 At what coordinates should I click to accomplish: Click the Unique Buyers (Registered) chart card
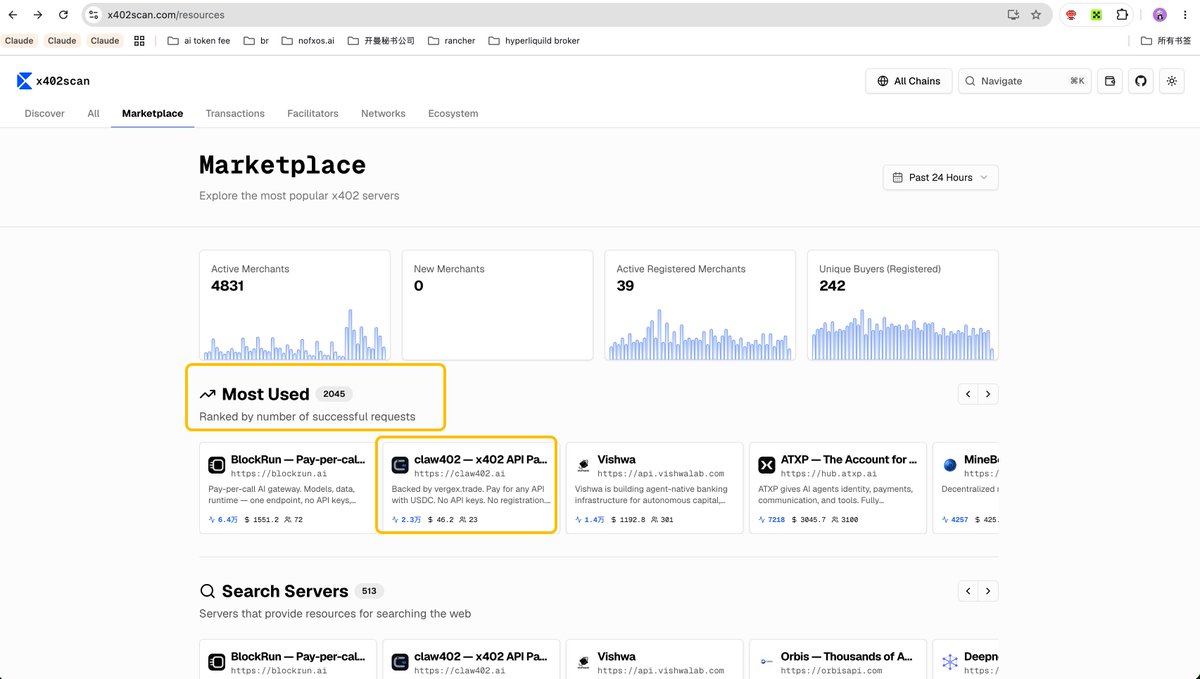pyautogui.click(x=902, y=305)
